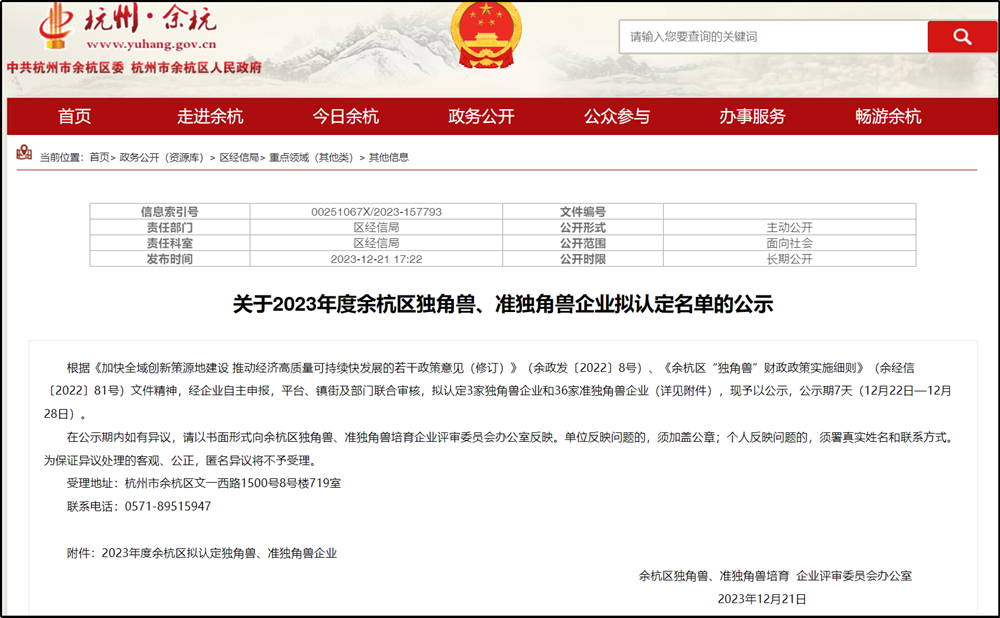This screenshot has width=1000, height=618.
Task: Open the 公众参与 menu item
Action: coord(617,116)
